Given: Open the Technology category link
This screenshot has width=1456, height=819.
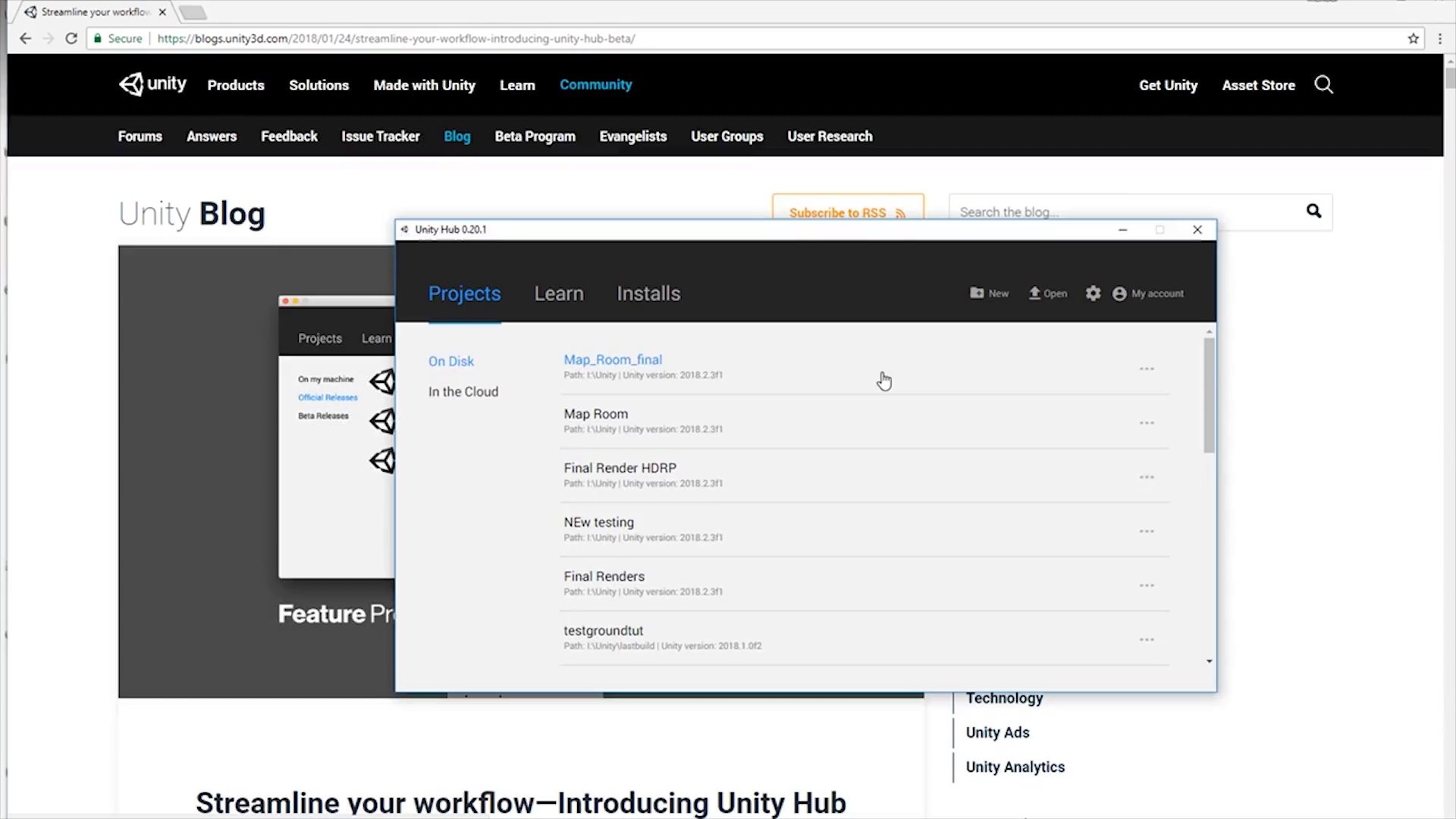Looking at the screenshot, I should click(x=1004, y=698).
